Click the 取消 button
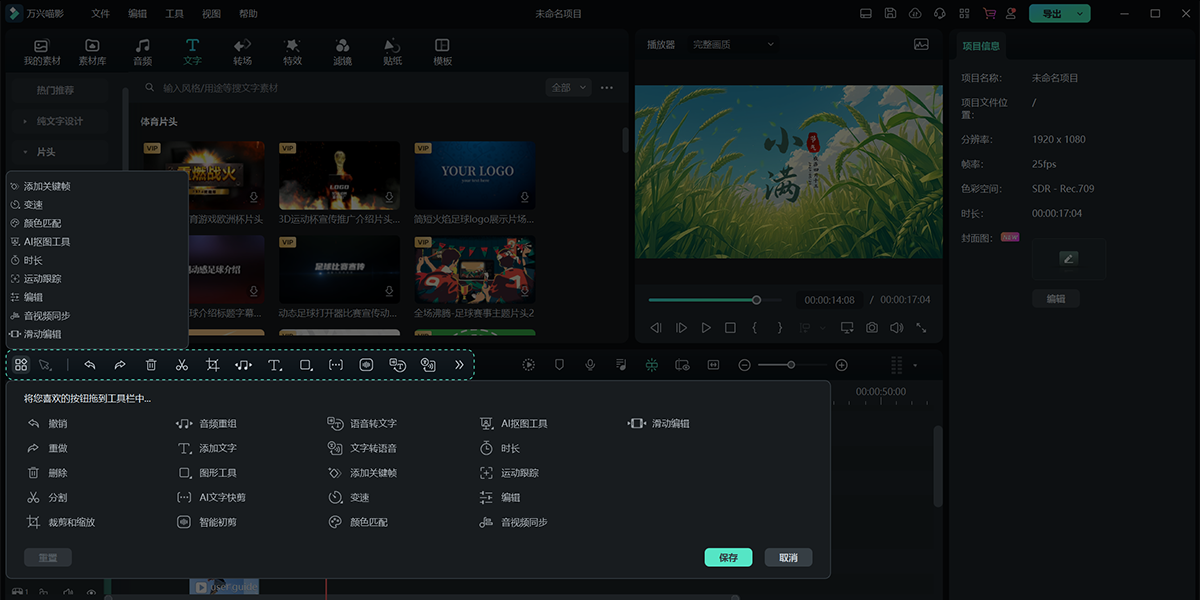The image size is (1200, 600). [788, 557]
